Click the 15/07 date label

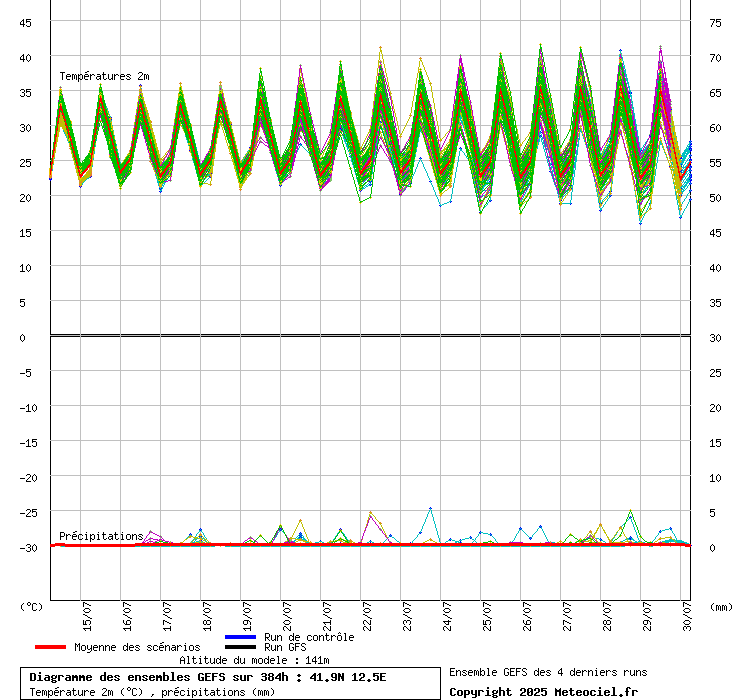(x=87, y=616)
